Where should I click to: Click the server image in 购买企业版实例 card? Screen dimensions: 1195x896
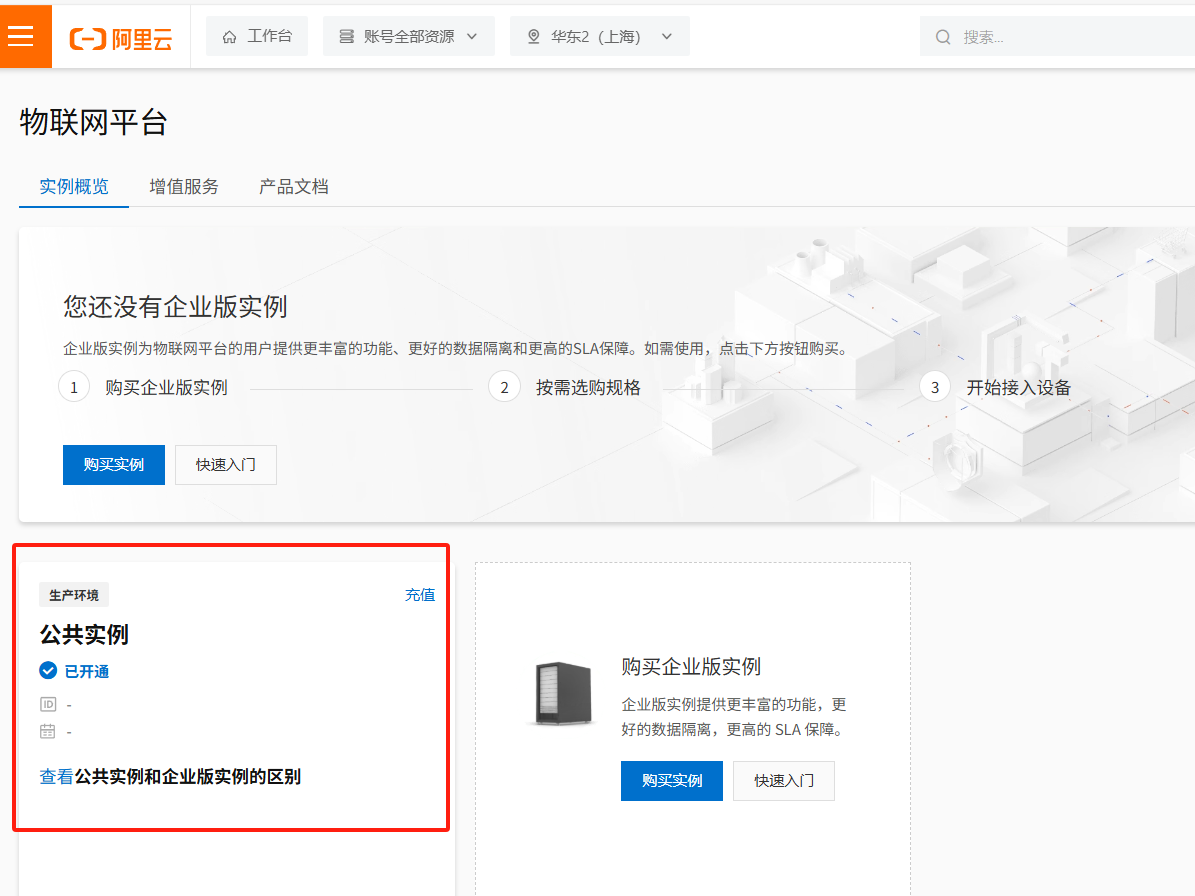tap(563, 693)
